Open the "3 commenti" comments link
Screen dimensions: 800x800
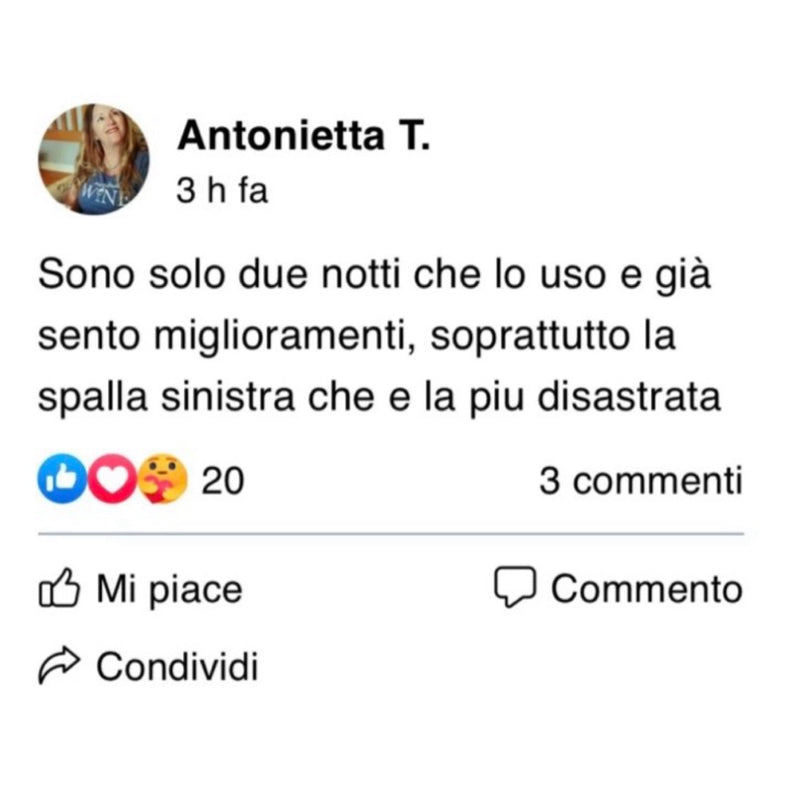641,482
